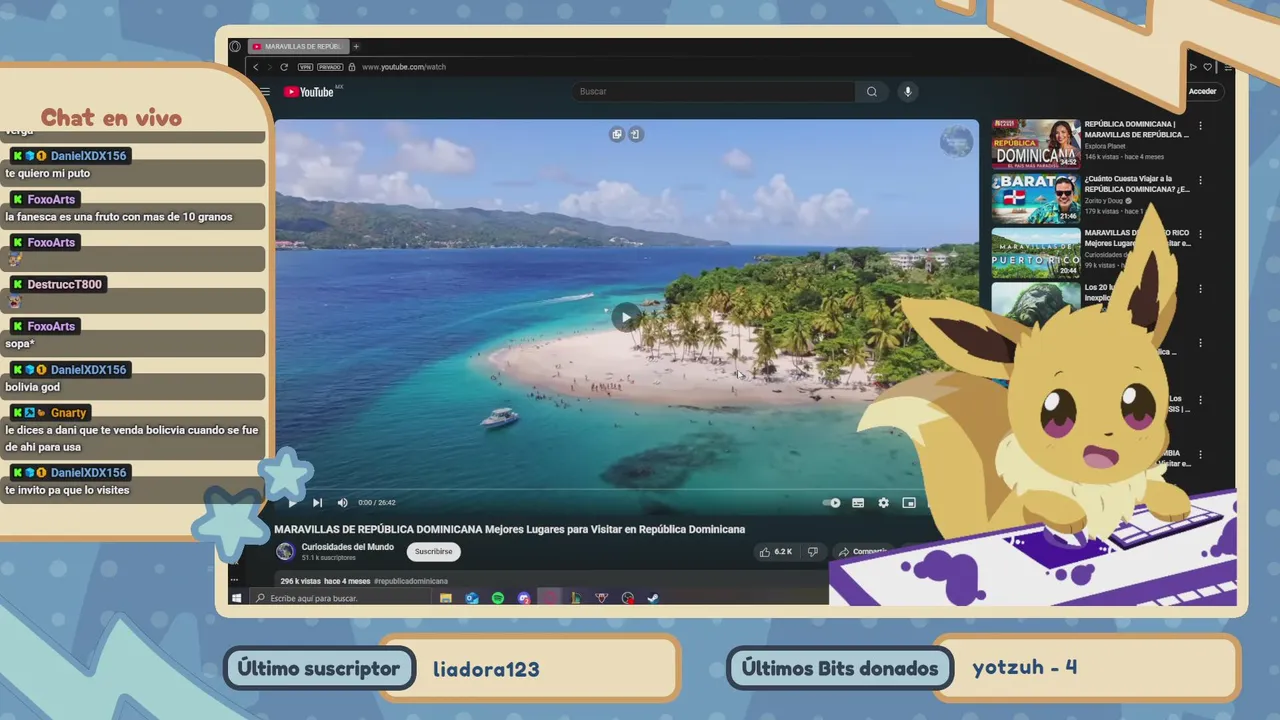Reload the page with the refresh icon

pos(284,67)
